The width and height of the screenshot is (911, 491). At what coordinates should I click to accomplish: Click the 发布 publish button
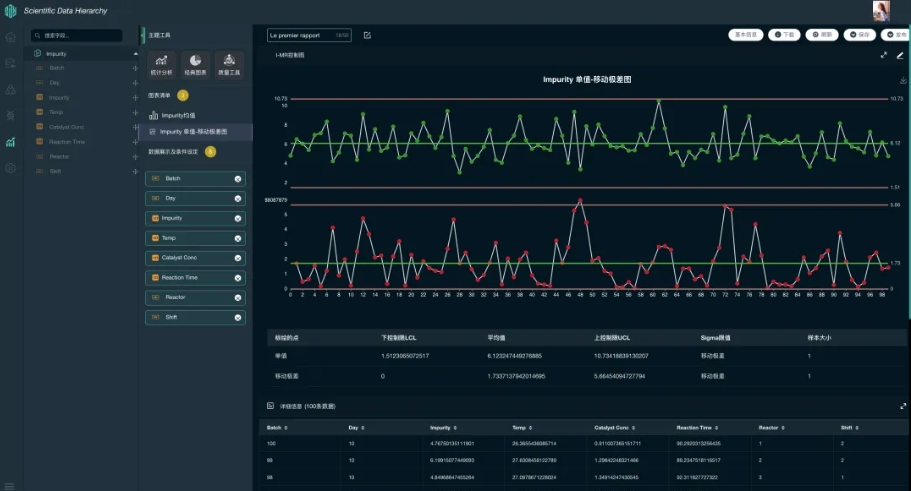pyautogui.click(x=894, y=34)
